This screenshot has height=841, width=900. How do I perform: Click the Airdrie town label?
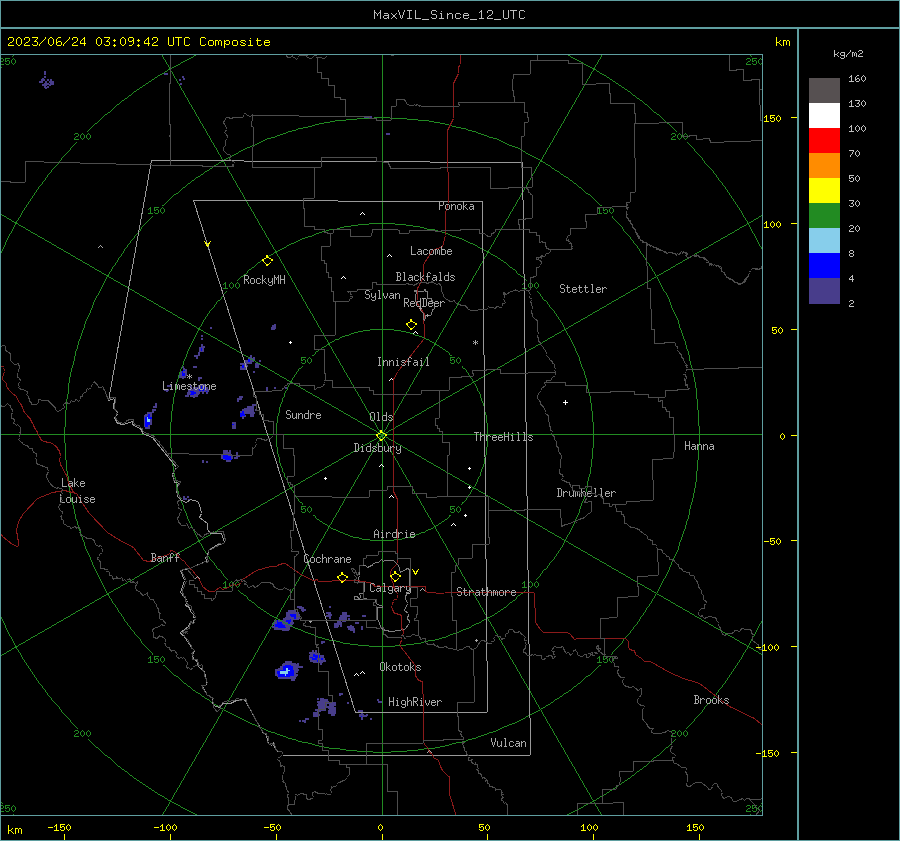[394, 534]
